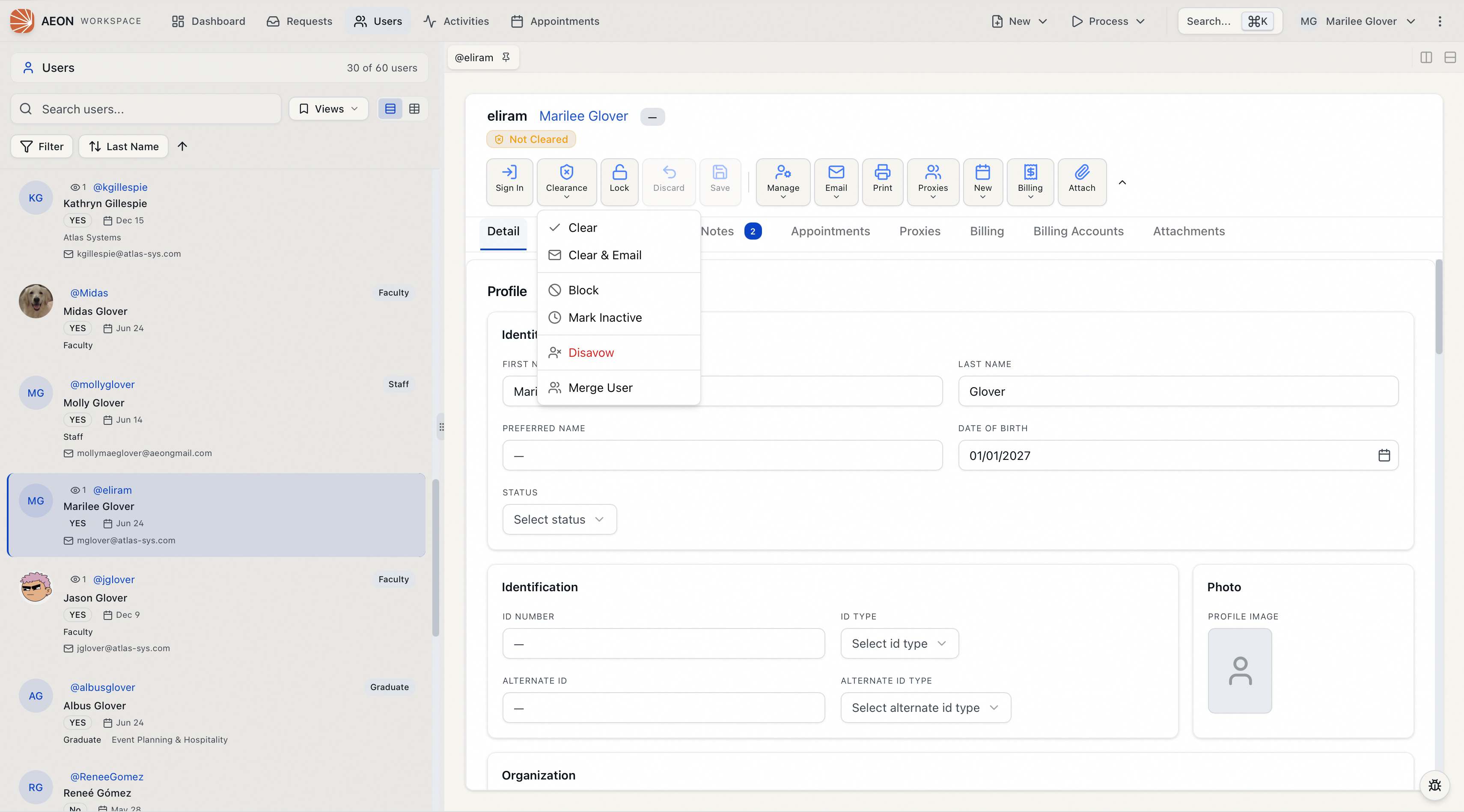Choose Block from Clearance menu
Screen dimensions: 1464x812
tap(618, 290)
